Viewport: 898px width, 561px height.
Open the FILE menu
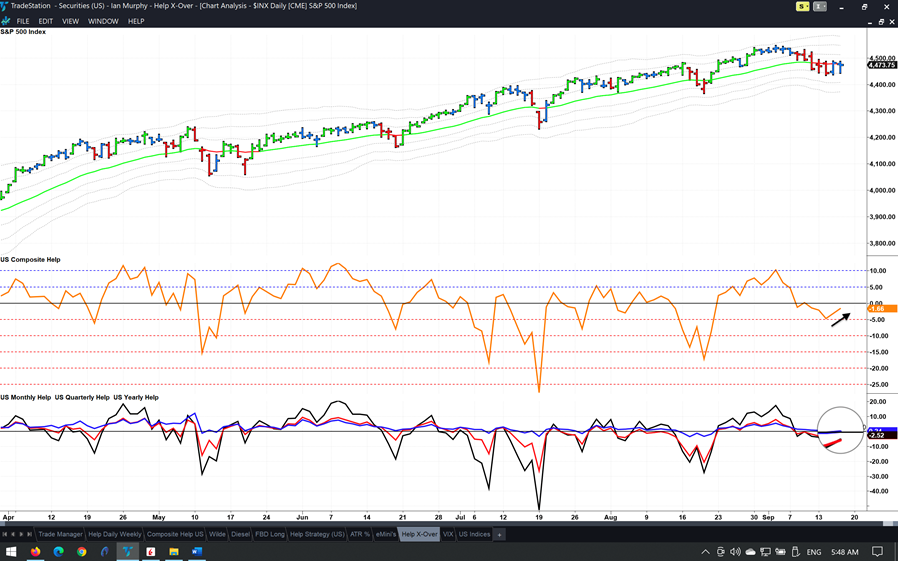[x=22, y=21]
